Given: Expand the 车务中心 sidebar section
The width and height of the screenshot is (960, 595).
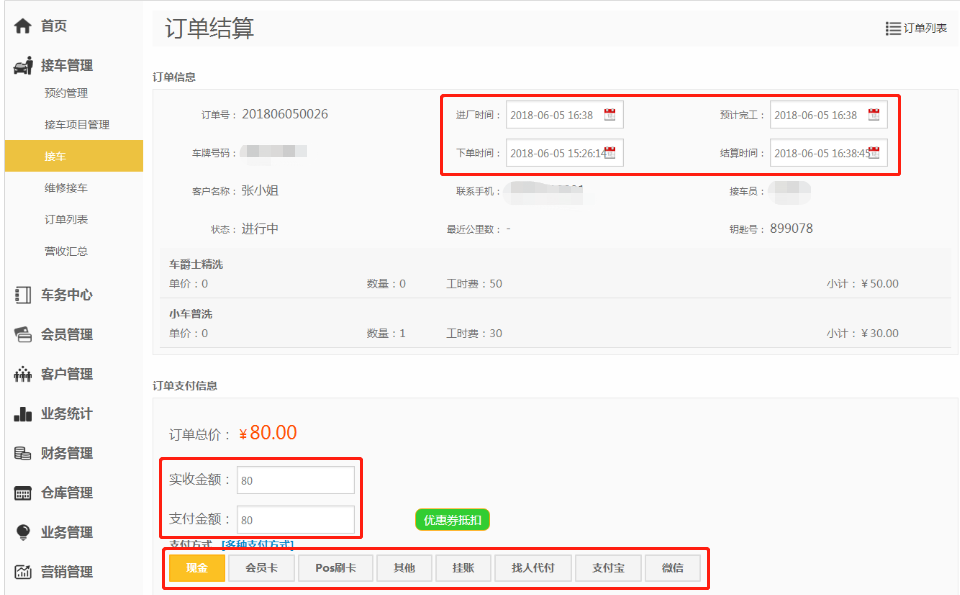Looking at the screenshot, I should coord(66,295).
